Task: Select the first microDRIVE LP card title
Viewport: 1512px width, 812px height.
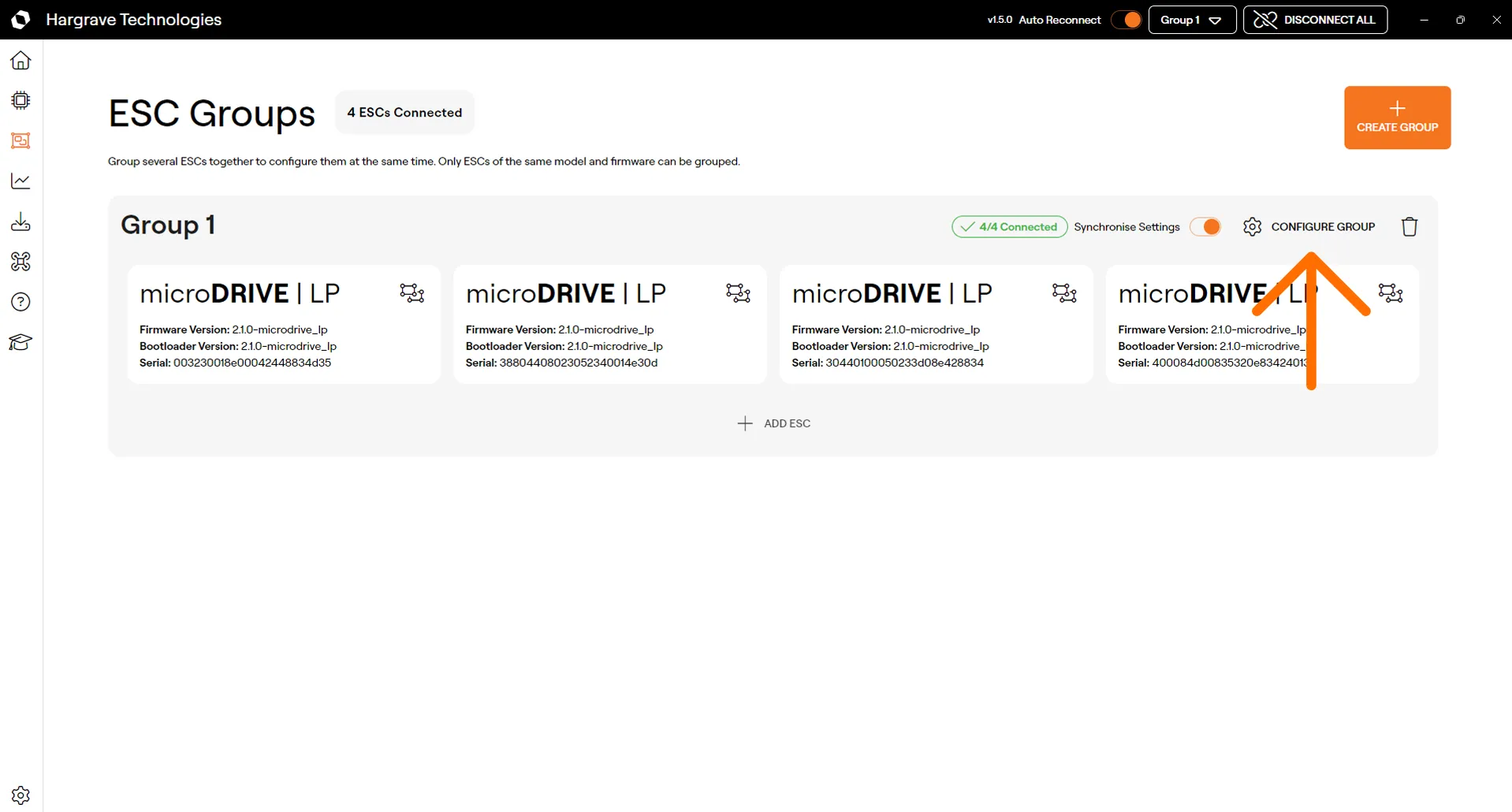Action: click(x=240, y=293)
